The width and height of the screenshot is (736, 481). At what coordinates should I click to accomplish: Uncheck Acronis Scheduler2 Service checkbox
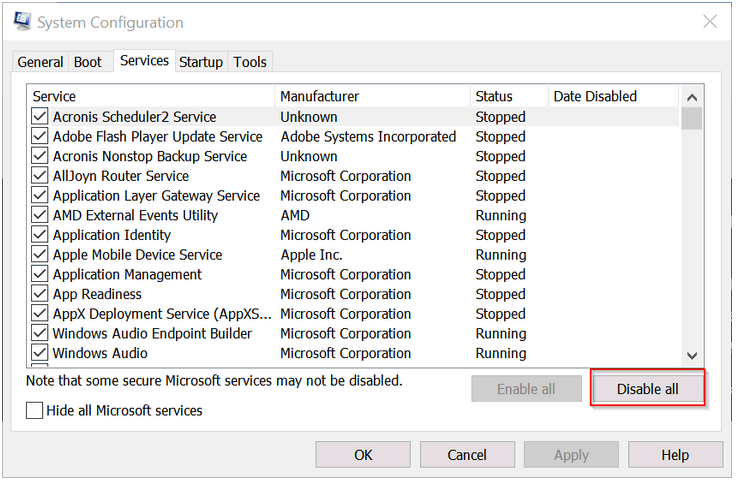[x=39, y=116]
